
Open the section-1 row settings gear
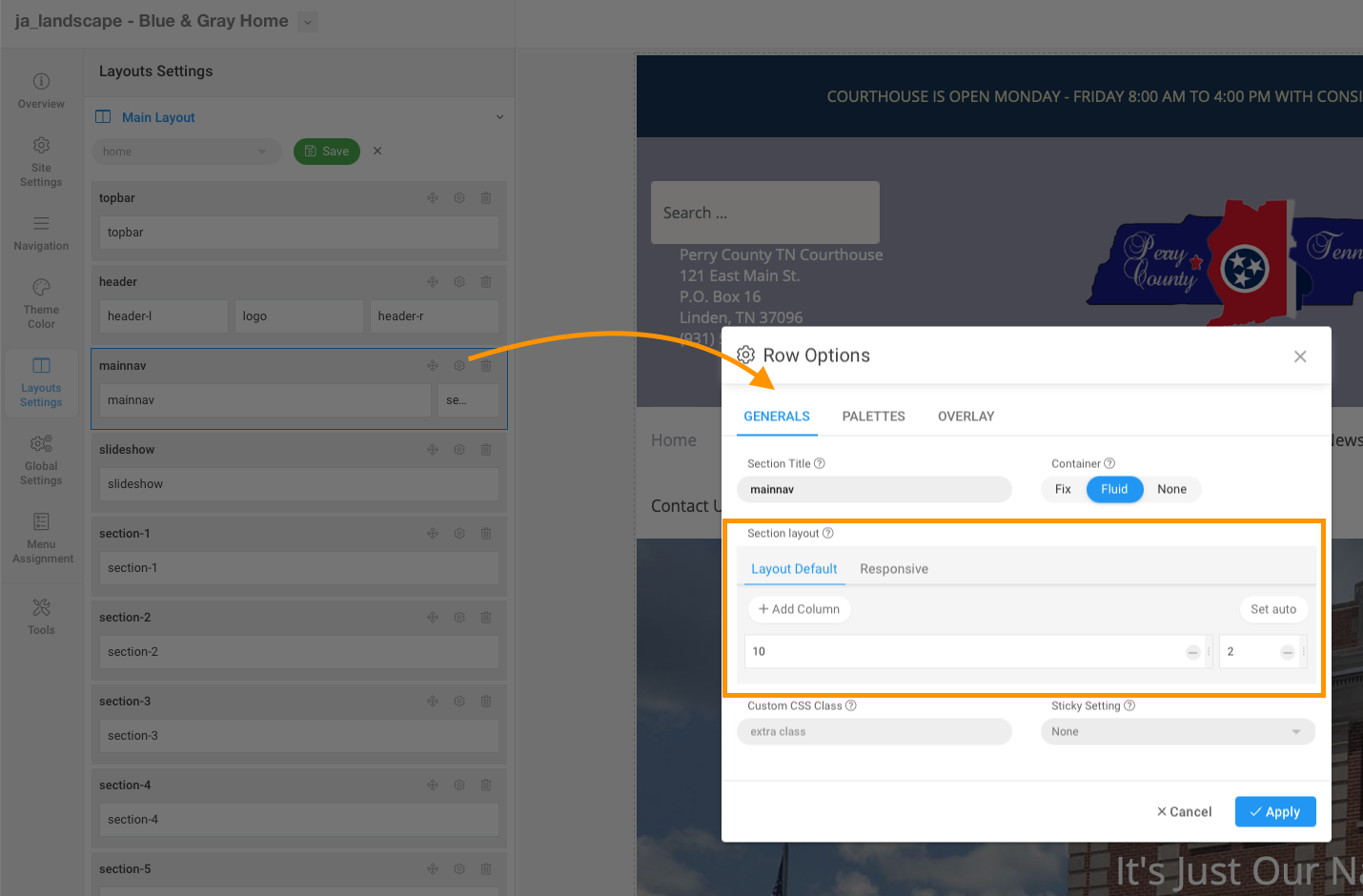point(459,534)
